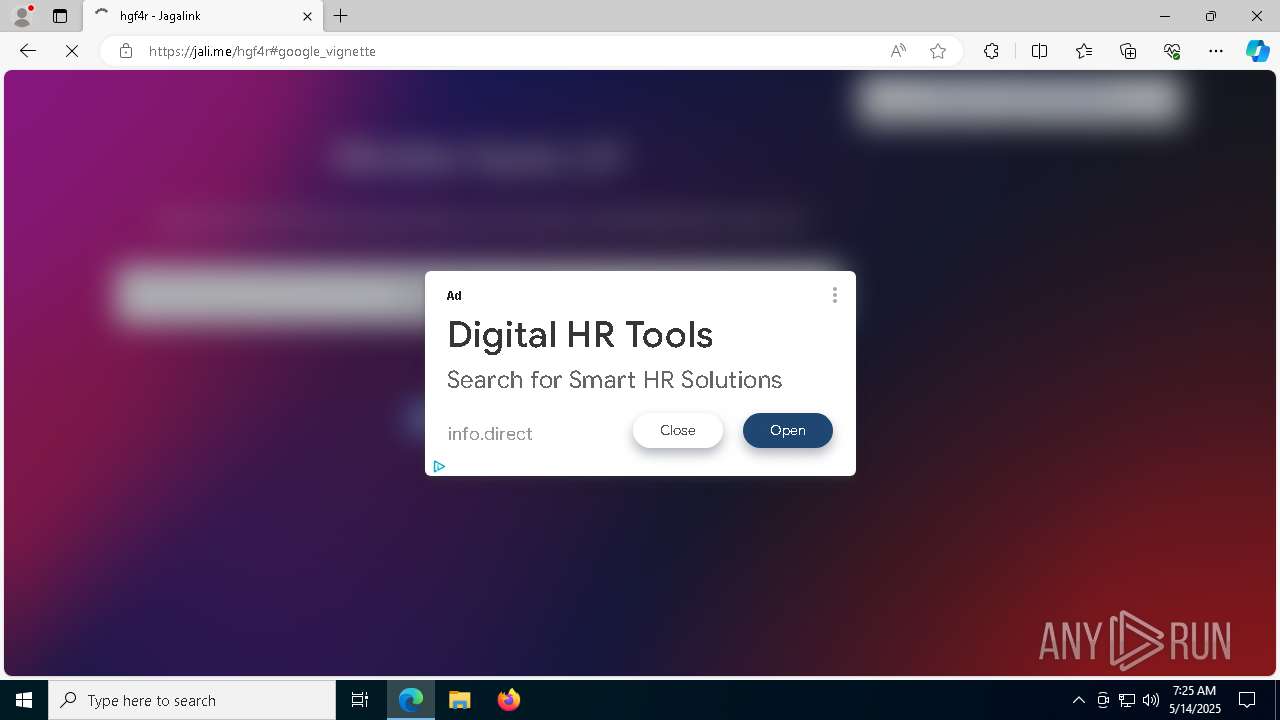The image size is (1280, 720).
Task: Open Edge Settings and more menu
Action: [x=1216, y=51]
